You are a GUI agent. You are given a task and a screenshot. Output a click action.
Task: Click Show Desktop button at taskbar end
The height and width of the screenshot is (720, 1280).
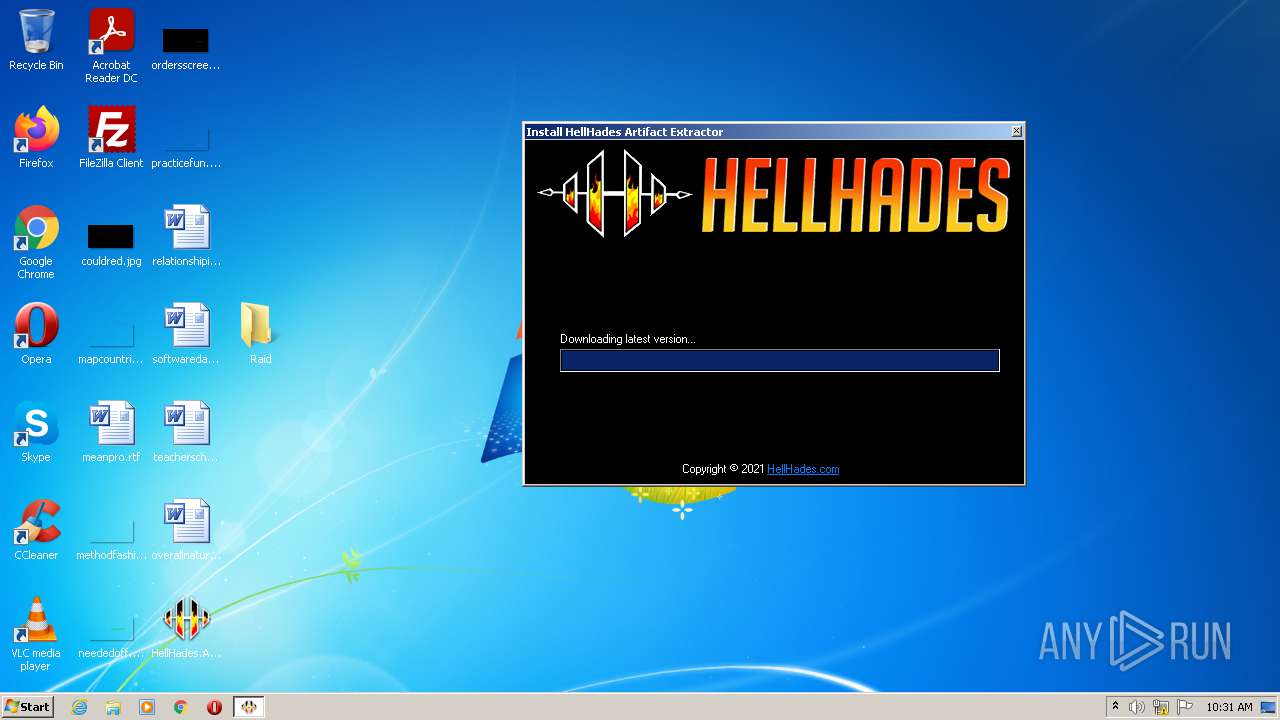pos(1269,707)
